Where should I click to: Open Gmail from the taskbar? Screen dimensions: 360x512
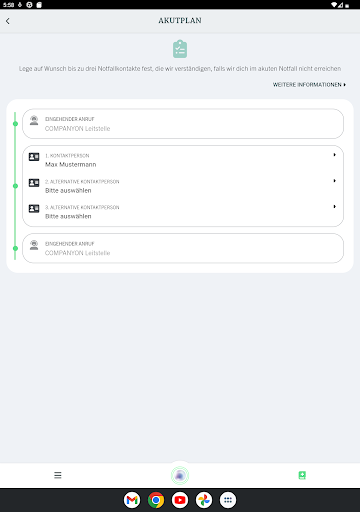pyautogui.click(x=132, y=500)
